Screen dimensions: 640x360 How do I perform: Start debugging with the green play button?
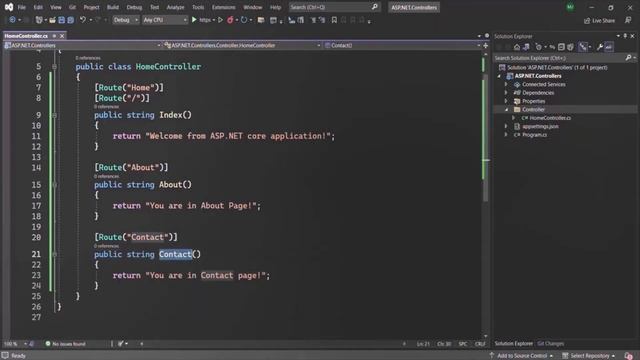click(194, 20)
